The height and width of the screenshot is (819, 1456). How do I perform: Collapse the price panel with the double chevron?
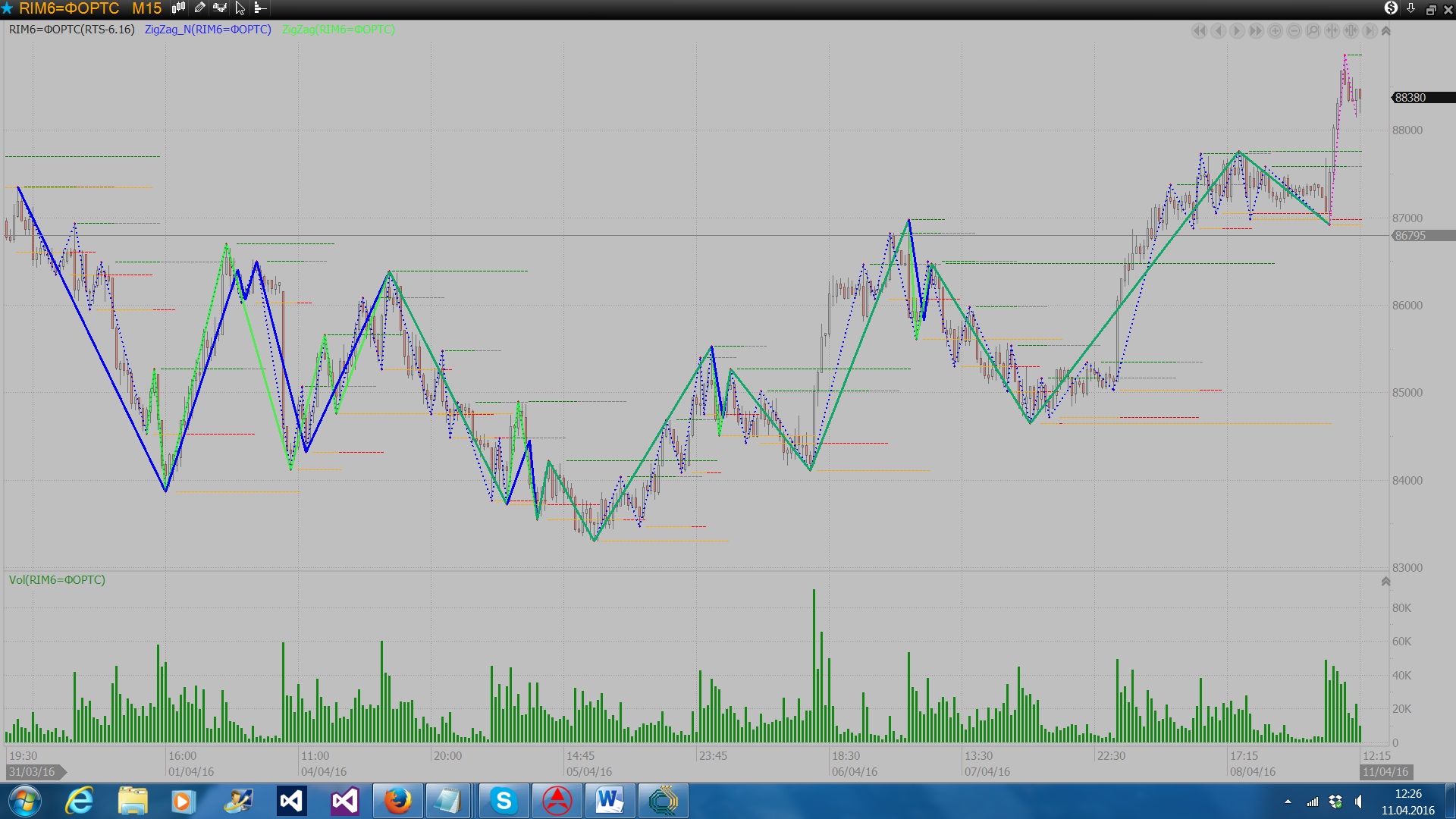click(1385, 31)
